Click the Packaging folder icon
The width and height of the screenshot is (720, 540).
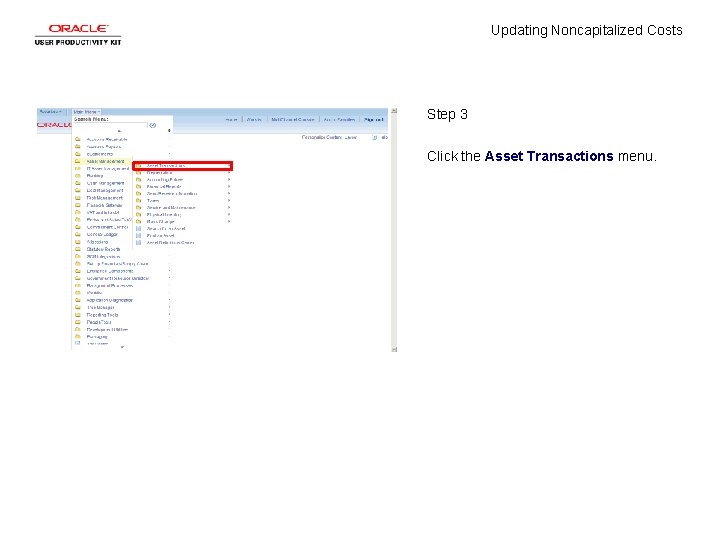(78, 337)
